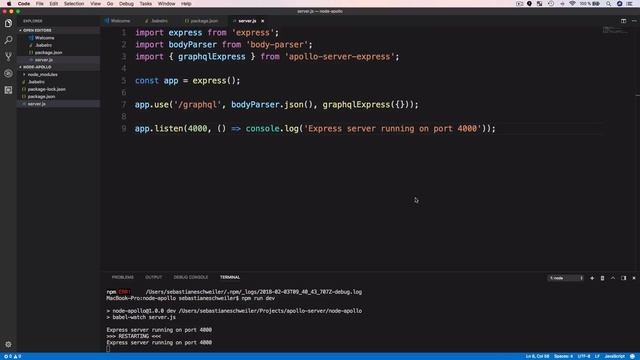
Task: Close the terminal panel
Action: [634, 278]
